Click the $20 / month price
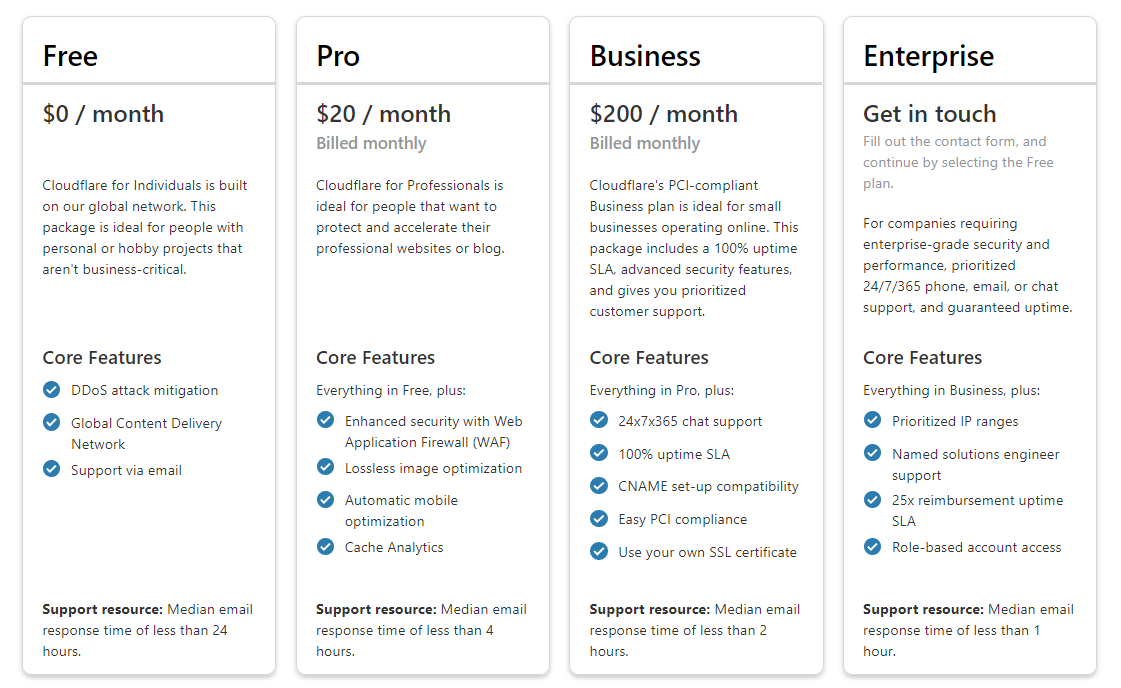The width and height of the screenshot is (1121, 688). [x=383, y=114]
